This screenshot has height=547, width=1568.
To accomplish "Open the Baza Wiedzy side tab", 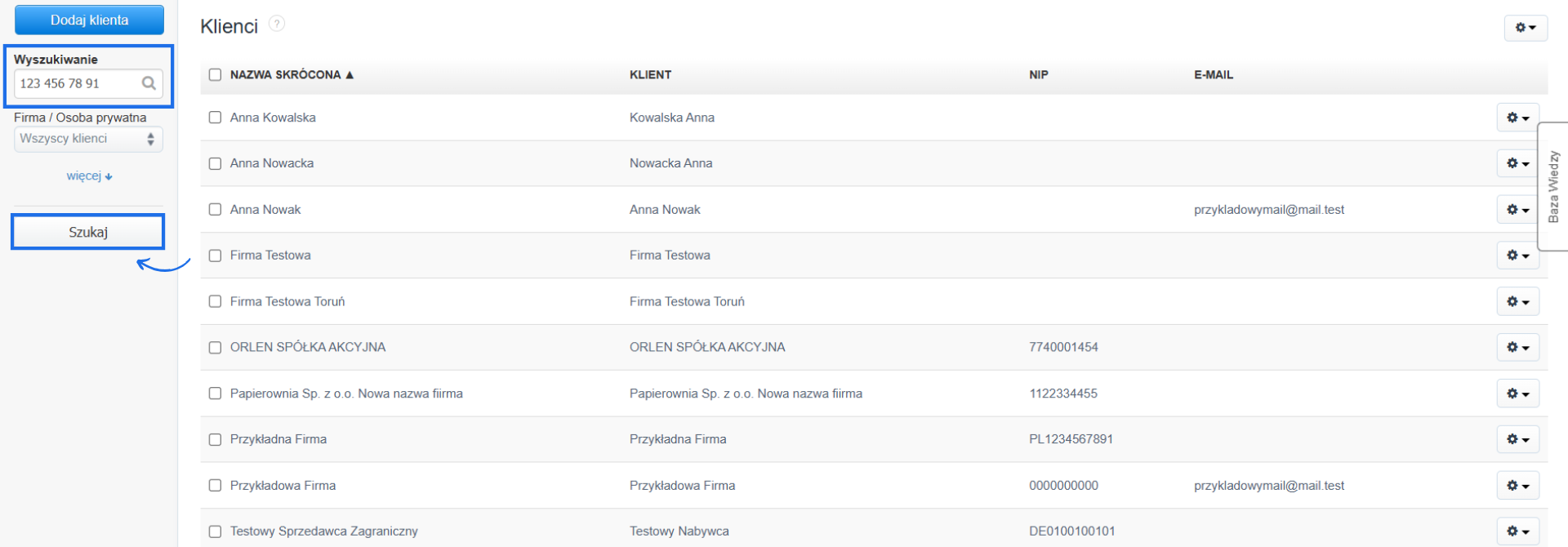I will pos(1552,186).
